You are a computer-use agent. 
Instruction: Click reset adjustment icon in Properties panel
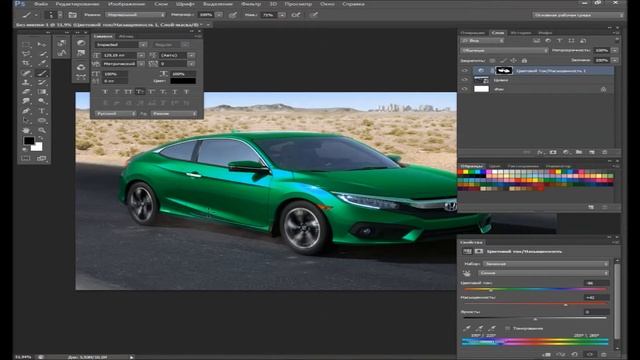click(x=575, y=354)
